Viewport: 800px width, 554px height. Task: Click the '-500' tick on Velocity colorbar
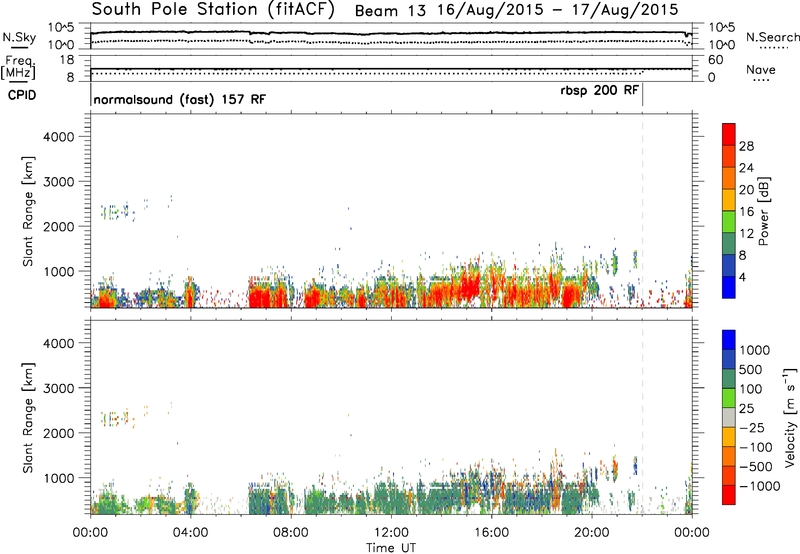pos(756,466)
